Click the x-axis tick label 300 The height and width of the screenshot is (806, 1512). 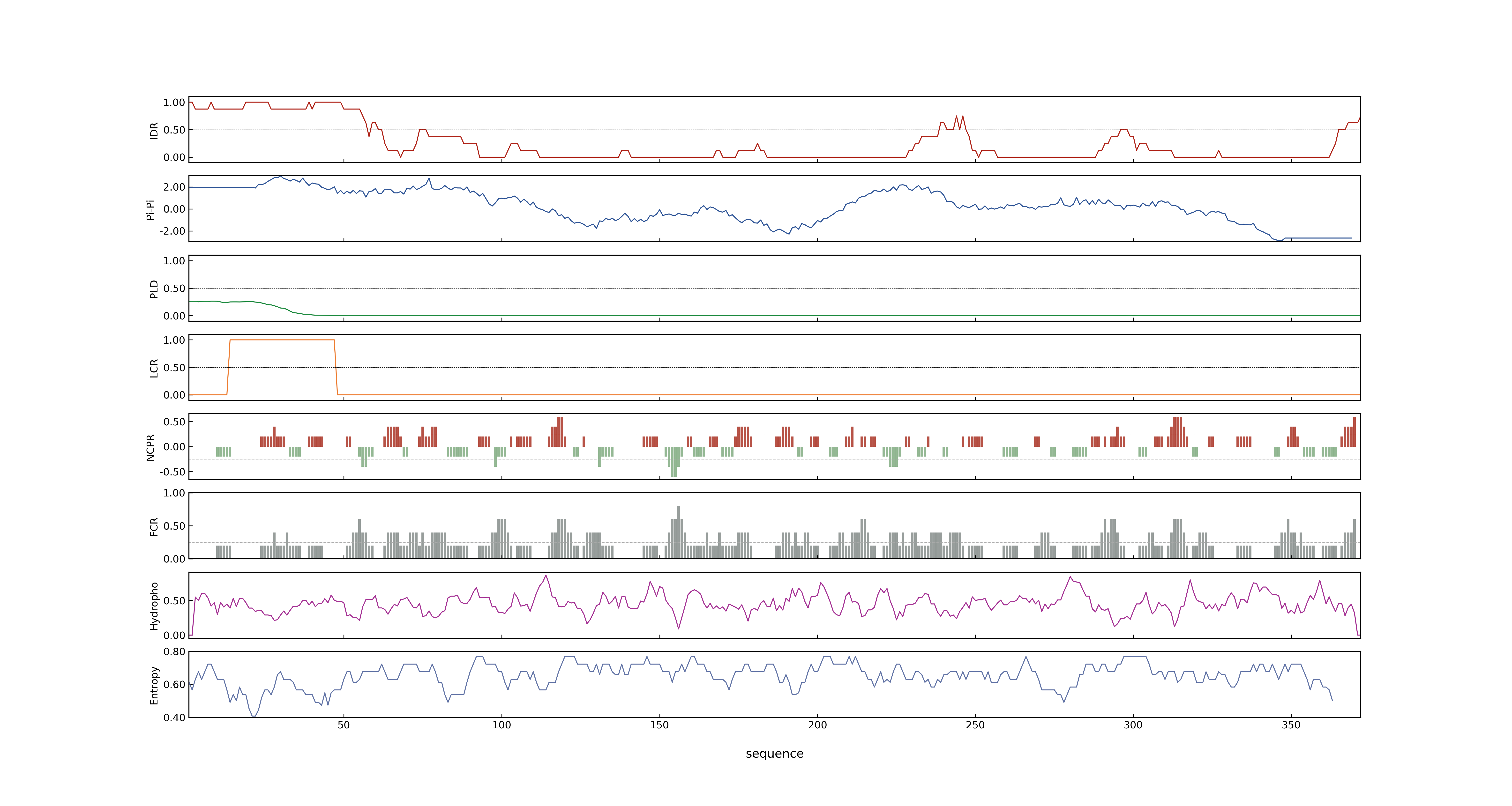click(1133, 725)
